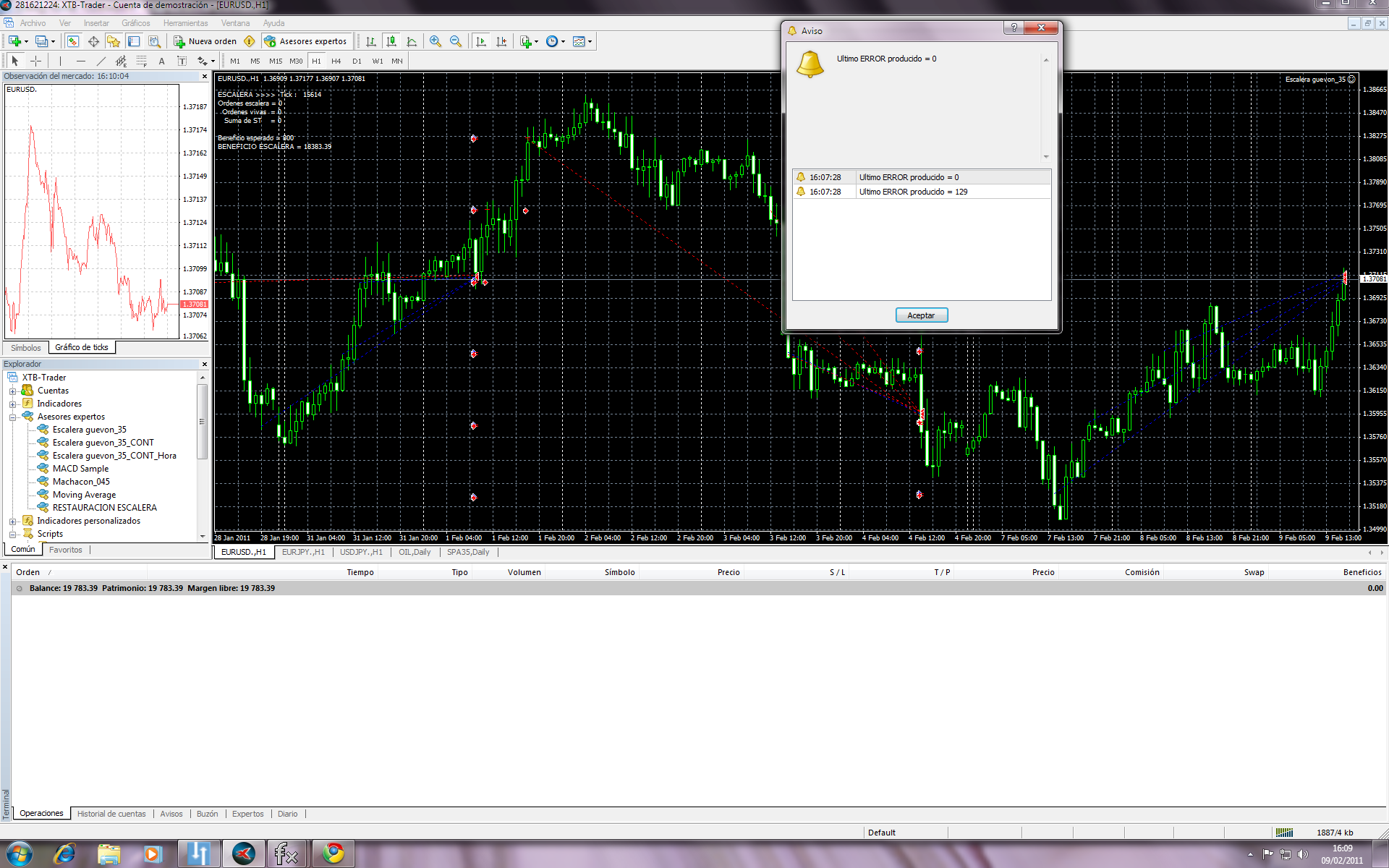Viewport: 1389px width, 868px height.
Task: Draw a trendline with the trendline tool
Action: point(101,61)
